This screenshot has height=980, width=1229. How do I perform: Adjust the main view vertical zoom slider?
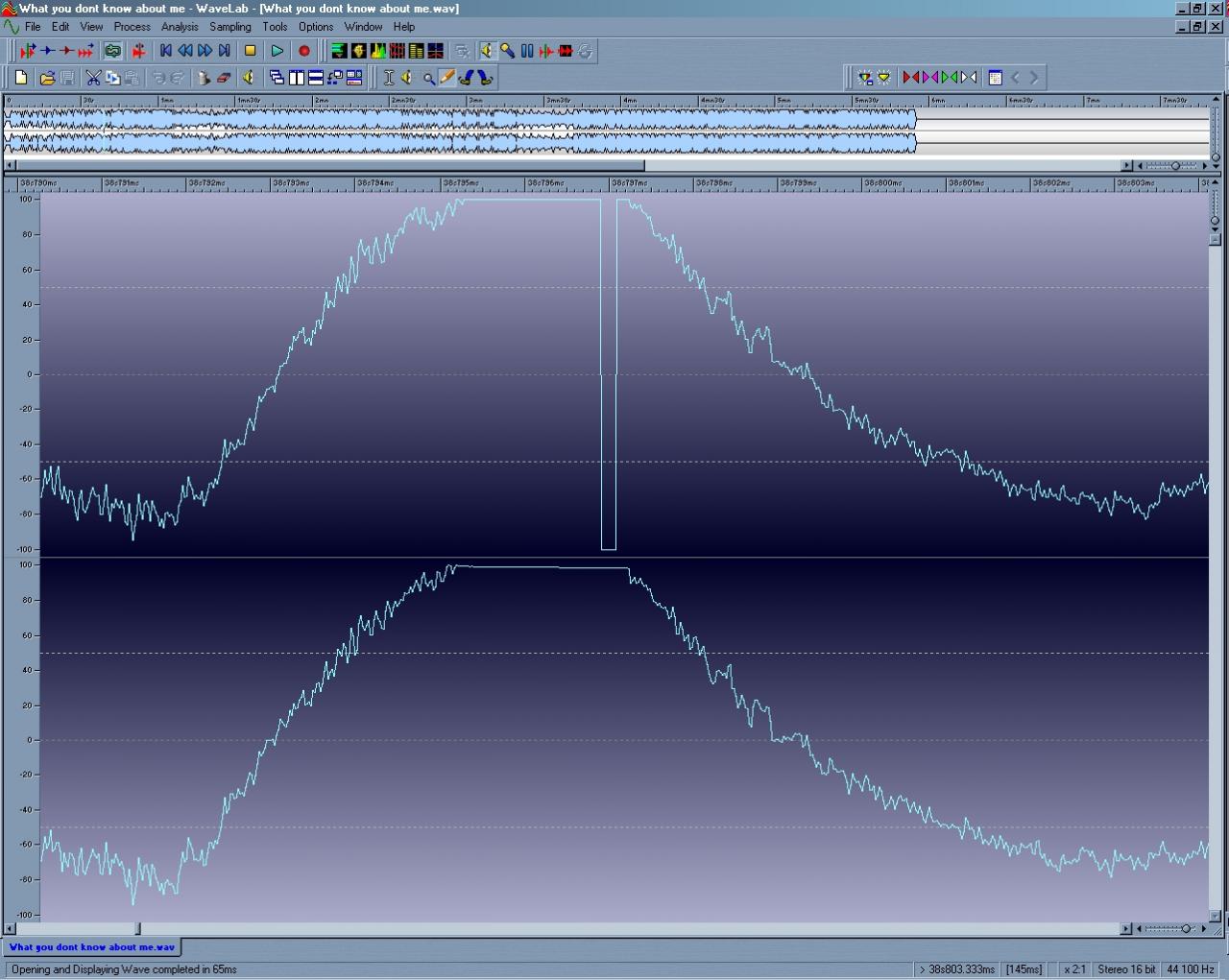pyautogui.click(x=1215, y=221)
